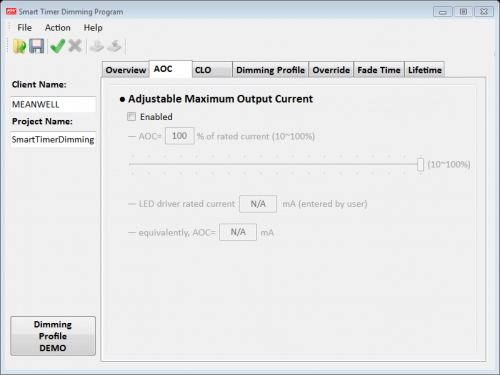
Task: Open the Help menu
Action: click(x=93, y=28)
